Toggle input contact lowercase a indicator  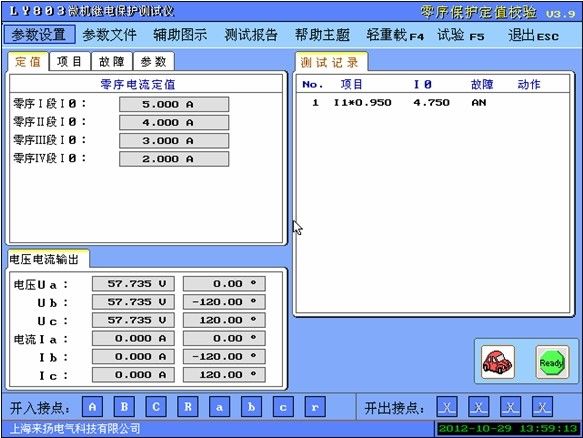coord(220,407)
